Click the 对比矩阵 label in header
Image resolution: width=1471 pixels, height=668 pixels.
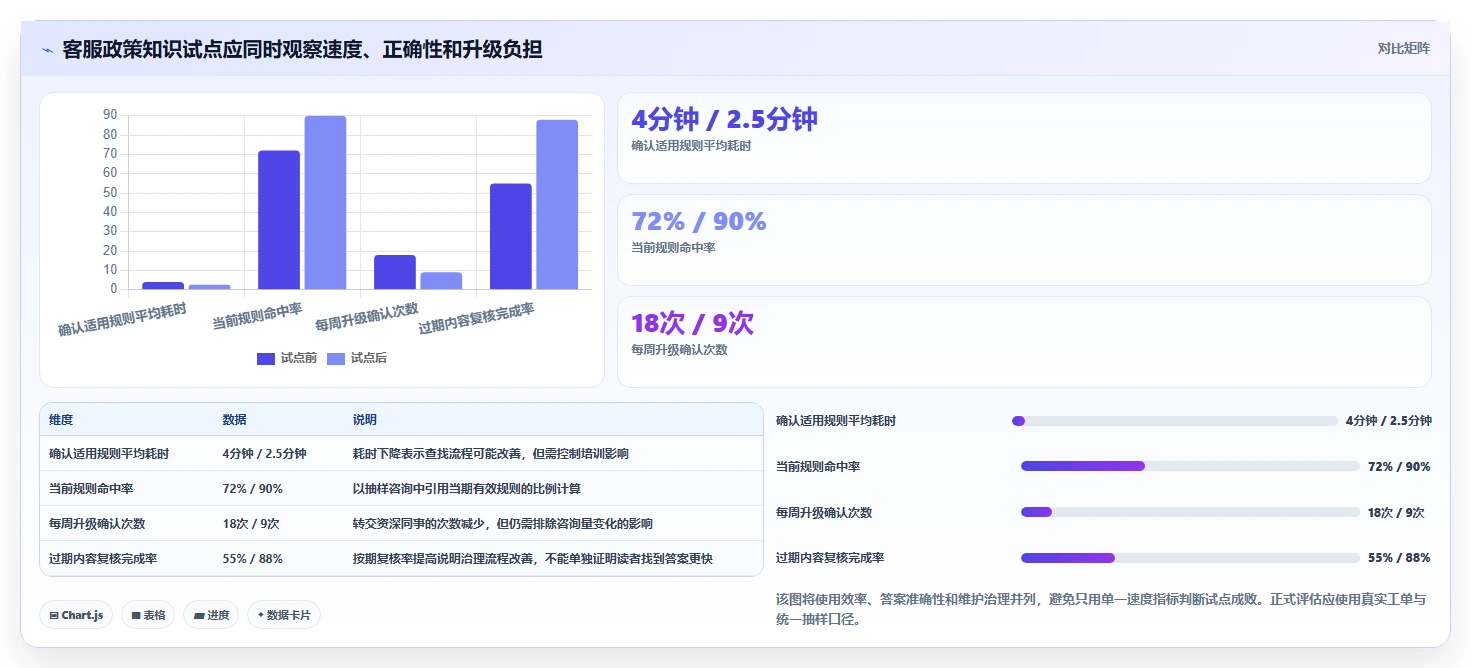[x=1403, y=48]
